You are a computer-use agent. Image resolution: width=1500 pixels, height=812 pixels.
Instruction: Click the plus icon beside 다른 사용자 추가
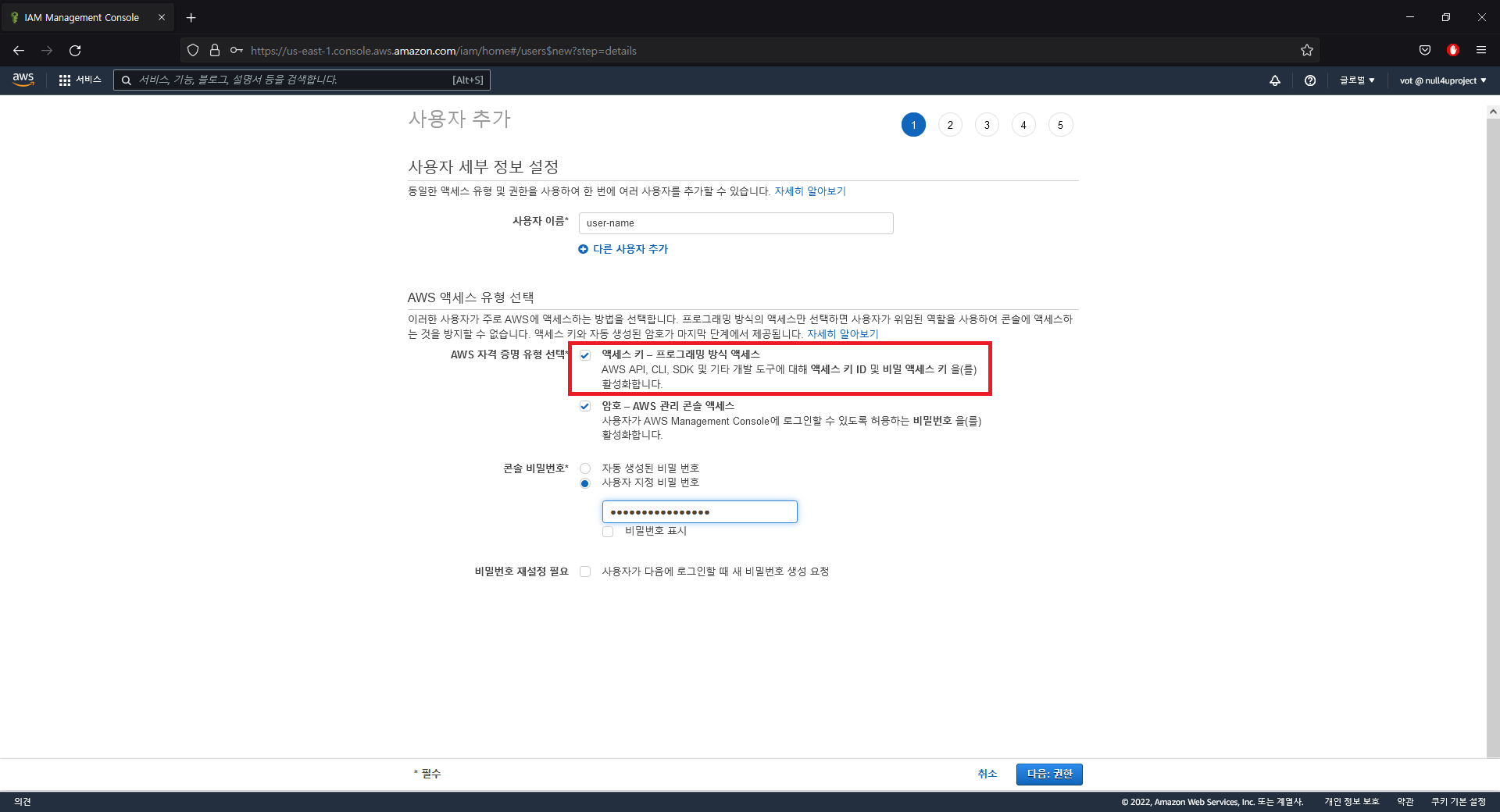[x=583, y=249]
